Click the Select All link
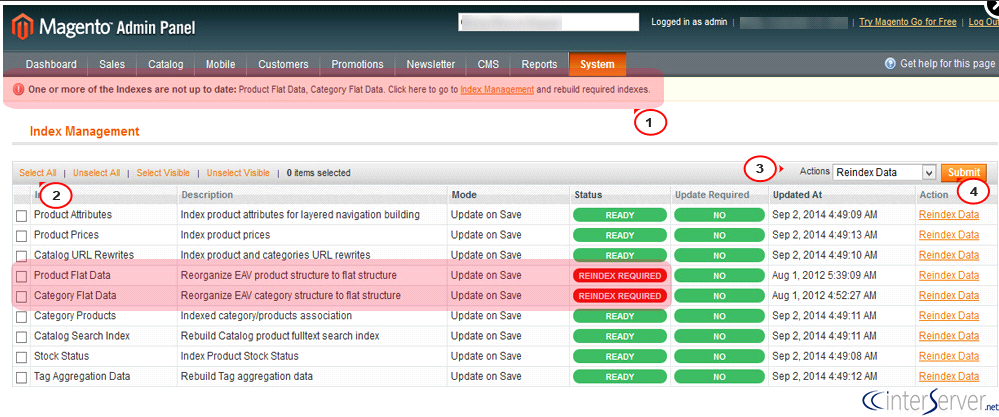This screenshot has height=417, width=999. click(x=38, y=173)
